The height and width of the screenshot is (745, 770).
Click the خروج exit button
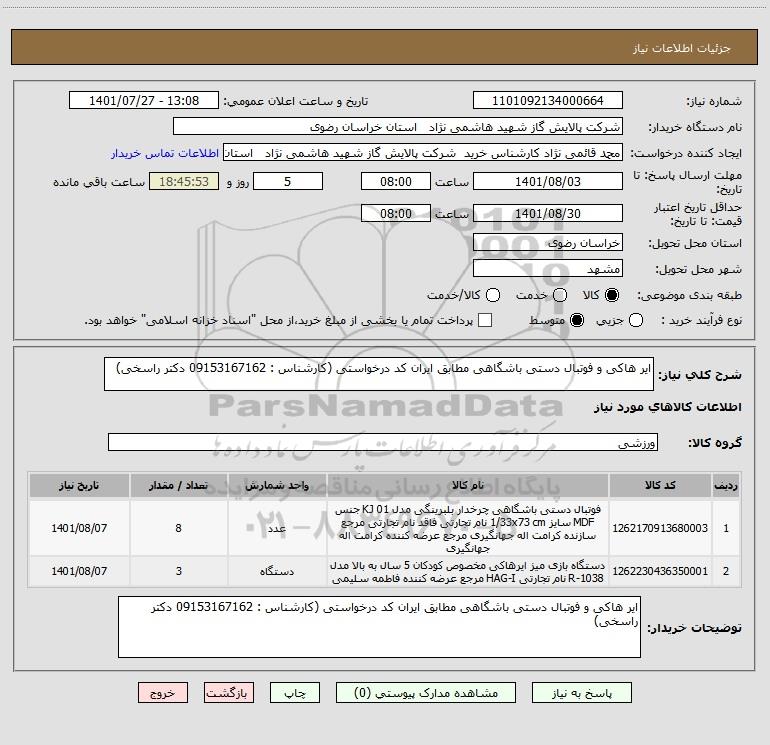pos(163,692)
